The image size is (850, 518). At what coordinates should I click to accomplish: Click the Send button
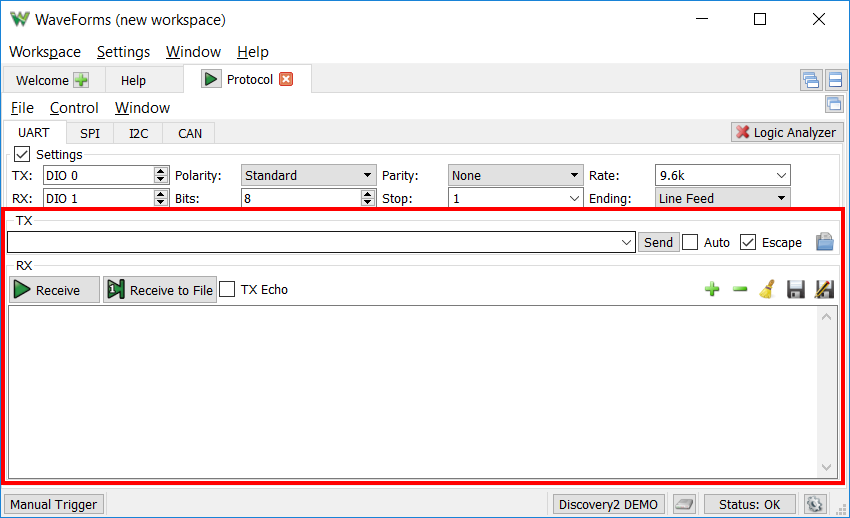coord(658,242)
